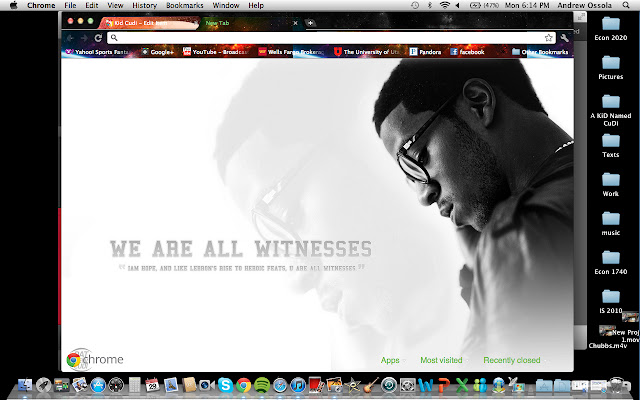Open Skype from the dock

[x=225, y=385]
